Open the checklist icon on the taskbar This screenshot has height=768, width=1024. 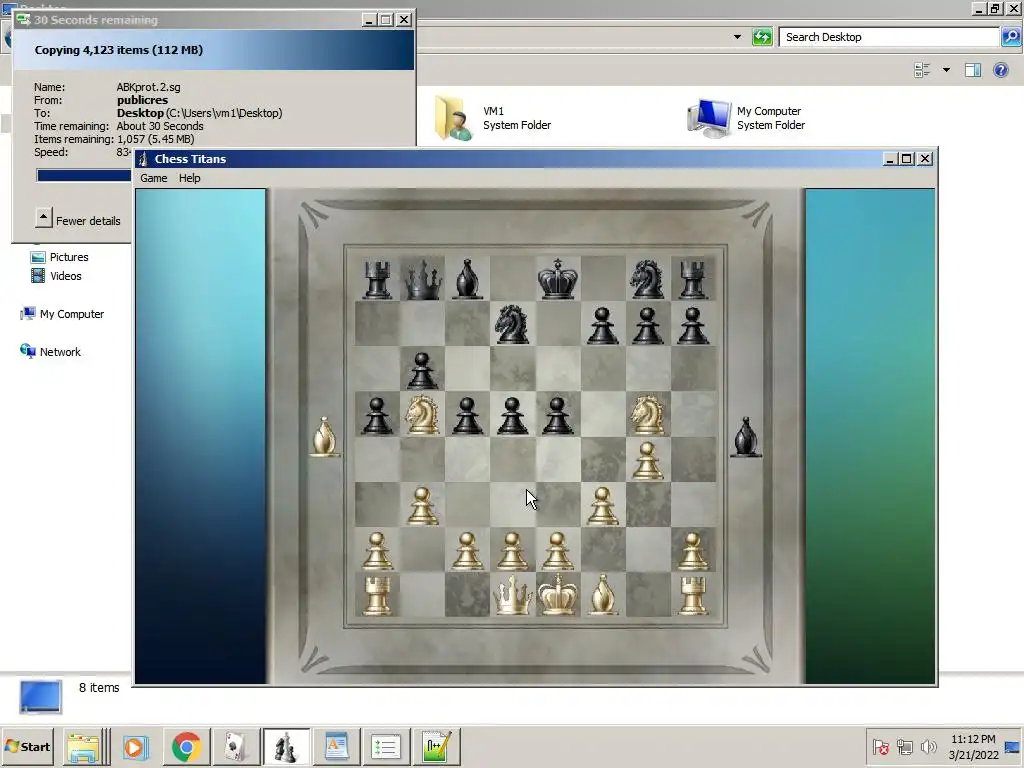click(x=386, y=746)
